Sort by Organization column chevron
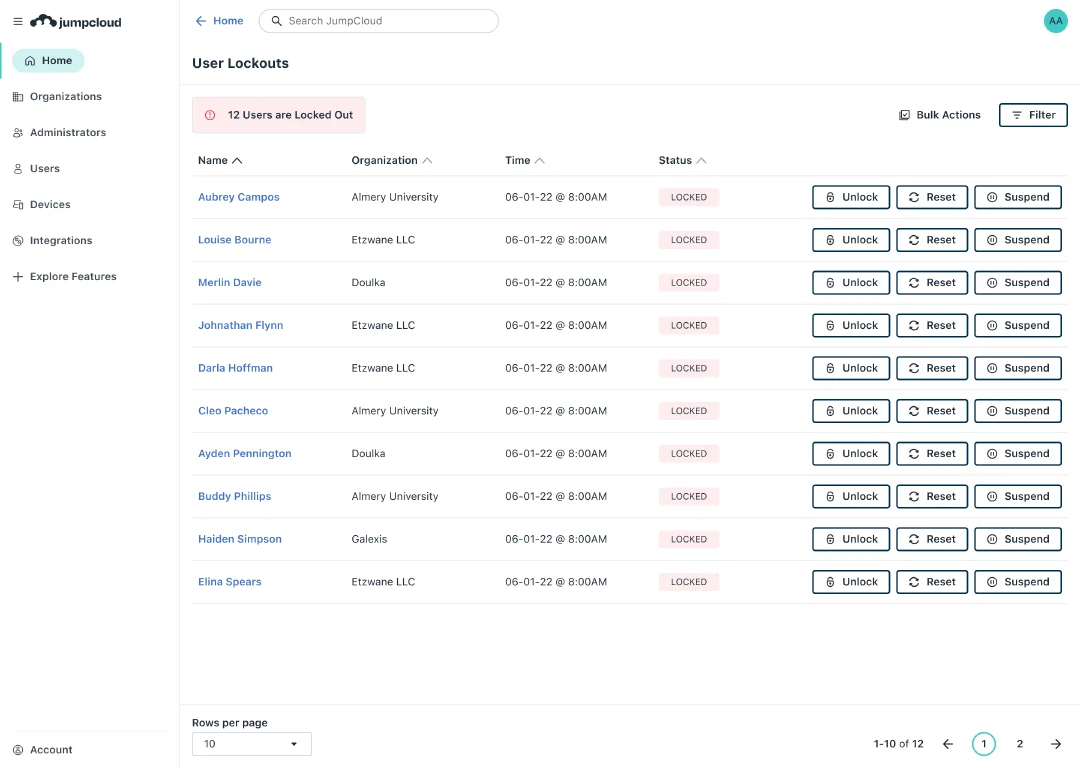The image size is (1080, 768). click(427, 160)
